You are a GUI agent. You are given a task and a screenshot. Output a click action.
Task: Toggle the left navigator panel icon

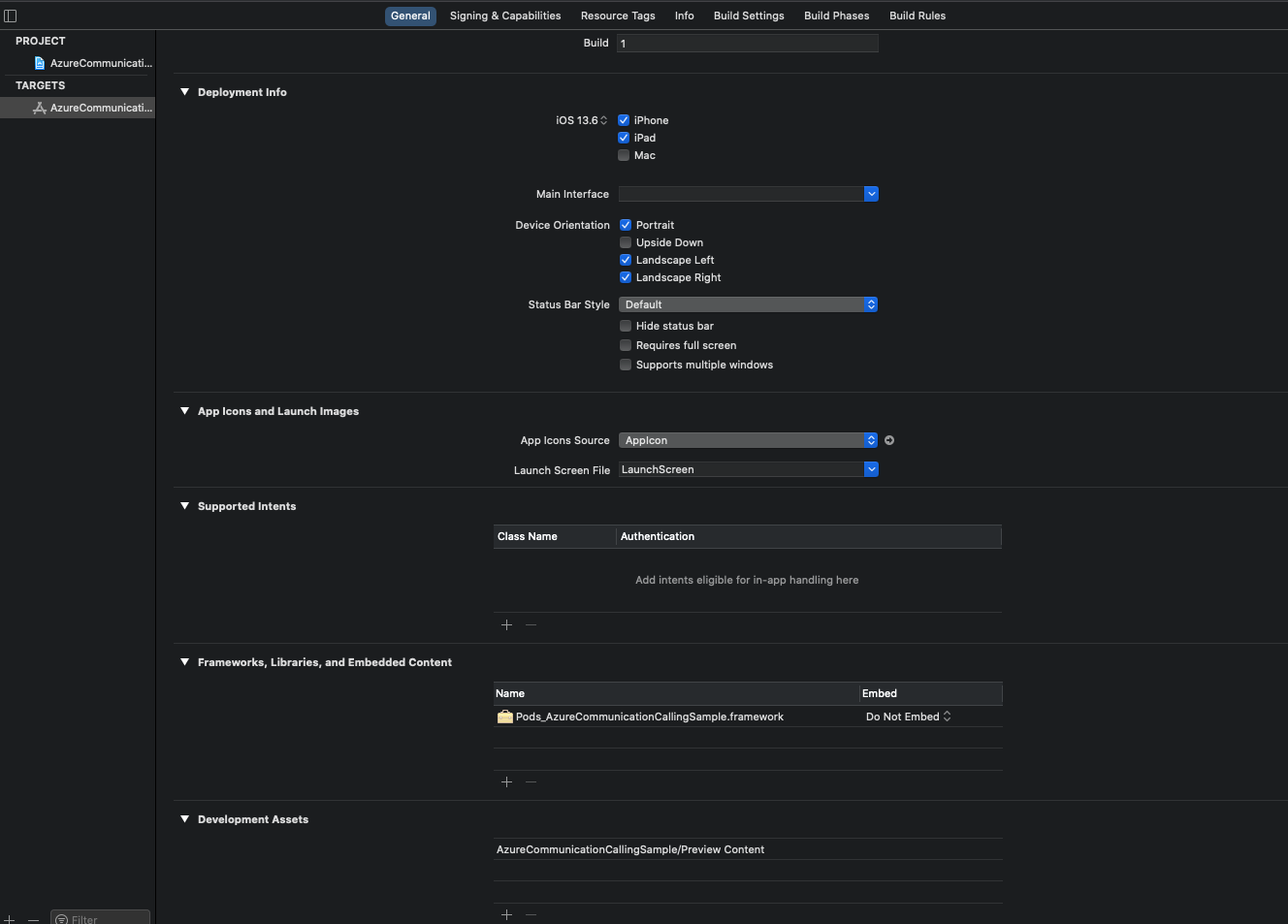[12, 15]
